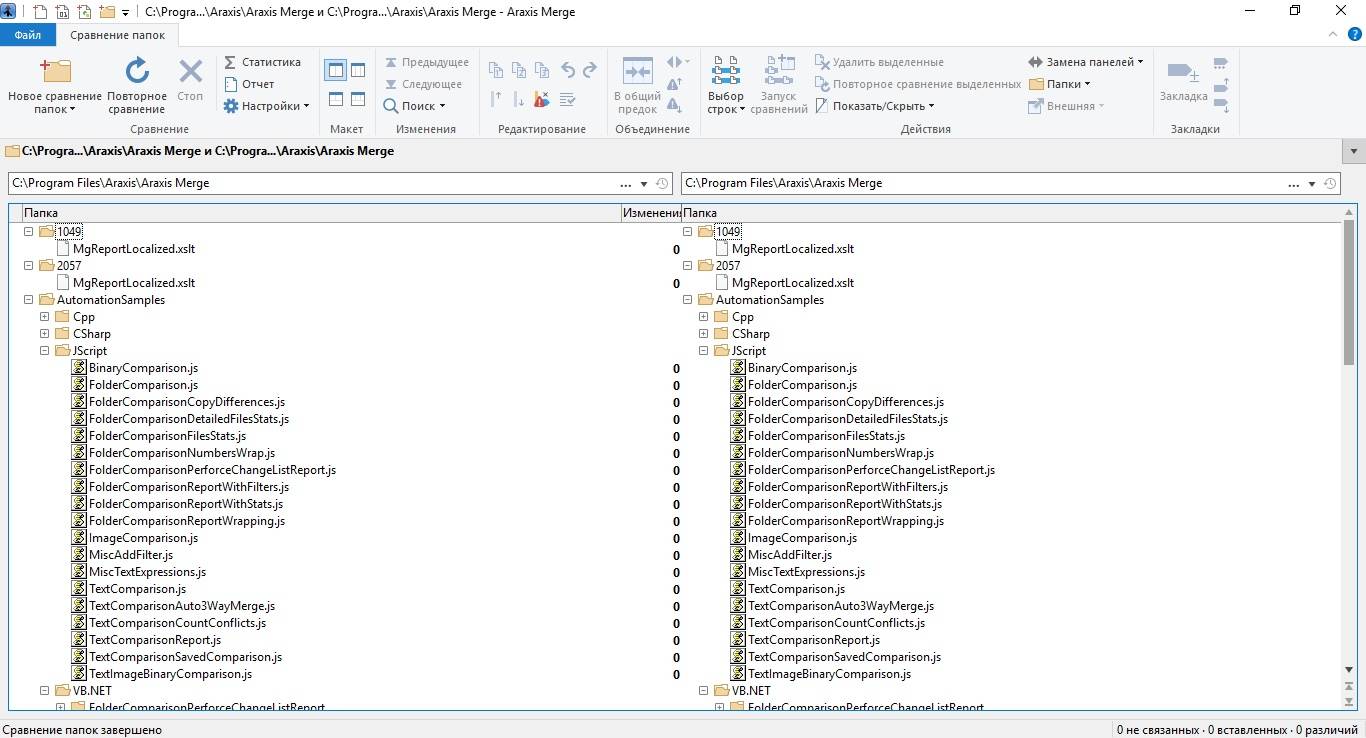Image resolution: width=1366 pixels, height=738 pixels.
Task: Open Замена панелей dropdown
Action: (1086, 62)
